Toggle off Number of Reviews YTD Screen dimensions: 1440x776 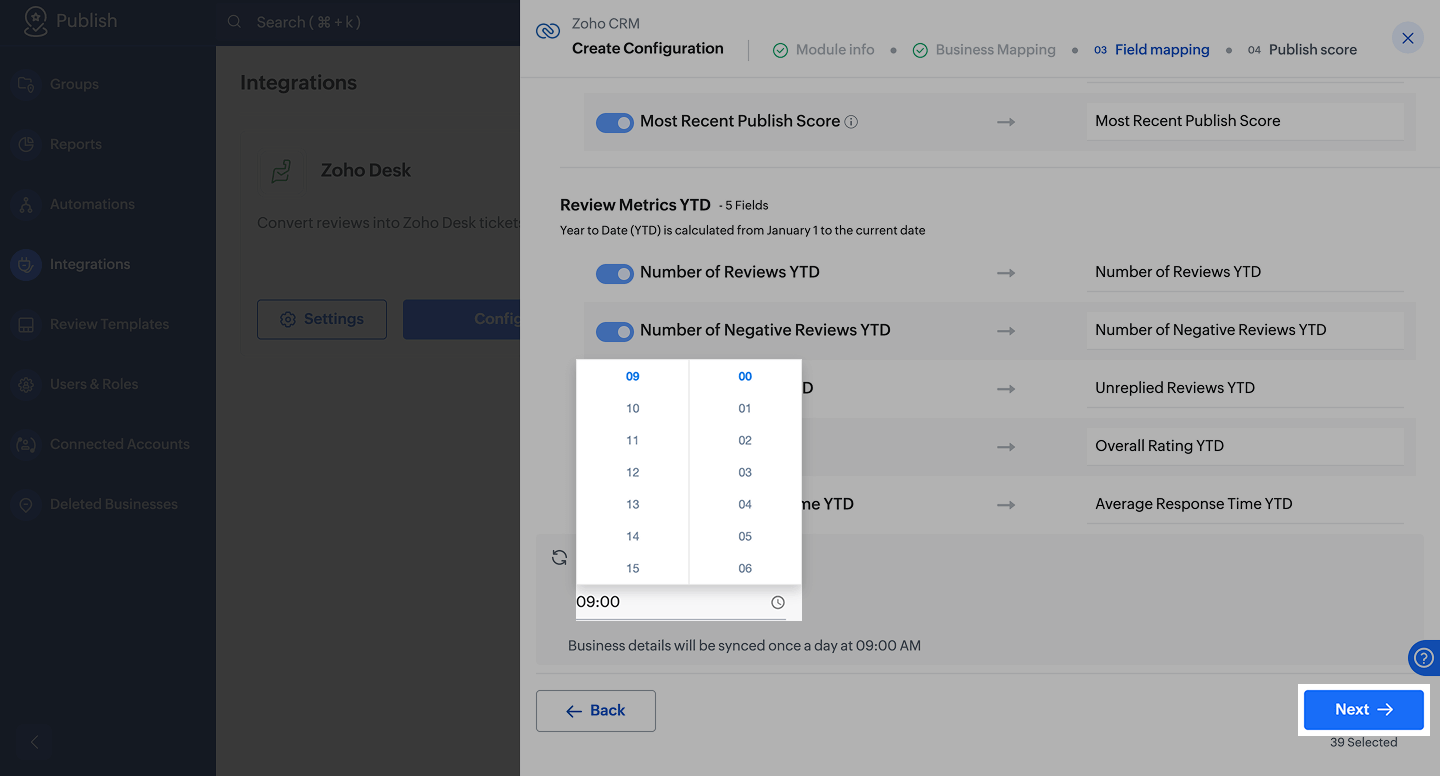pyautogui.click(x=615, y=273)
